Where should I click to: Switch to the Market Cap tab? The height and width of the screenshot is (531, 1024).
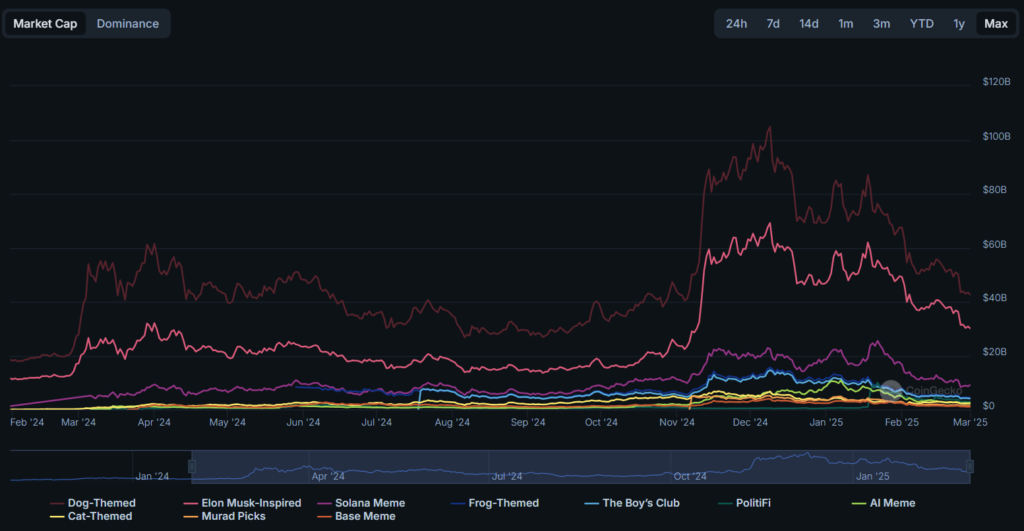pos(45,23)
